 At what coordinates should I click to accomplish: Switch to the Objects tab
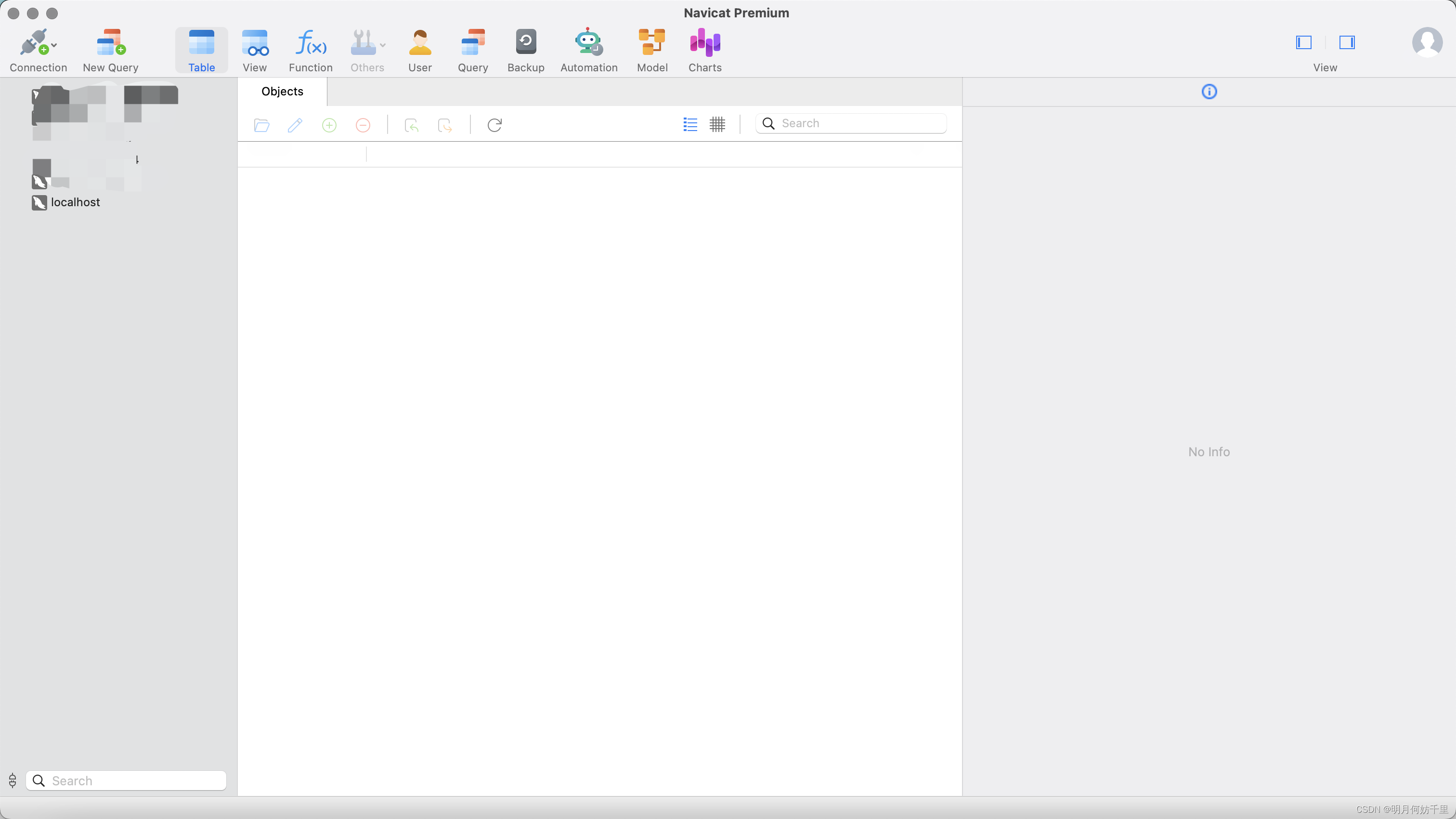[x=282, y=92]
